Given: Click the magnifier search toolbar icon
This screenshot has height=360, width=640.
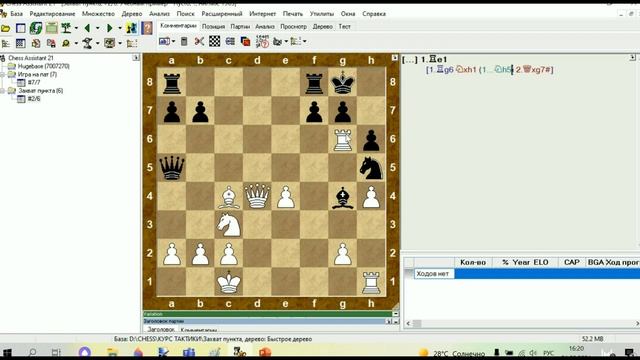Looking at the screenshot, I should coord(65,43).
